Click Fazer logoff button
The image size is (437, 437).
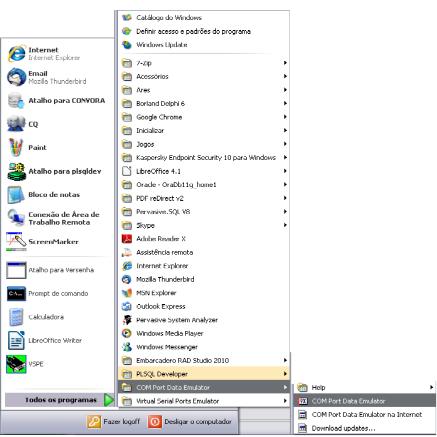coord(114,422)
